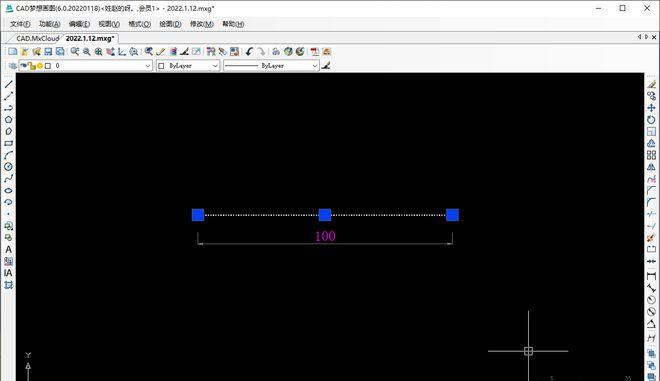Click the middle blue grip on line
Viewport: 660px width, 381px height.
tap(325, 215)
